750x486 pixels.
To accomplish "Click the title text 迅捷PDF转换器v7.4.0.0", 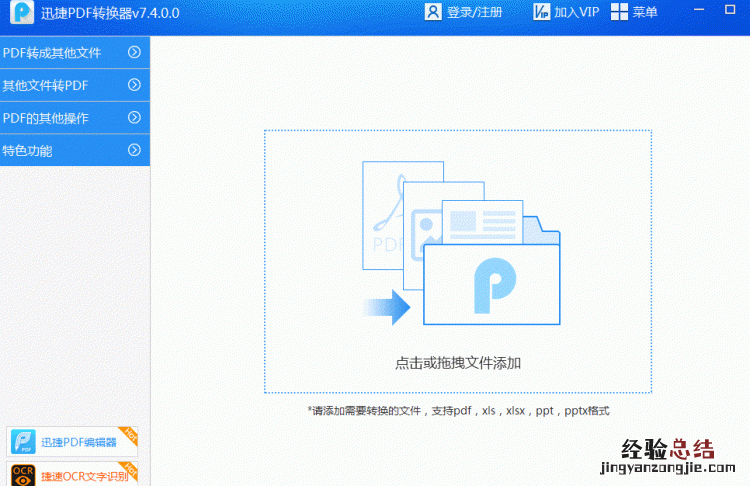I will click(x=110, y=13).
